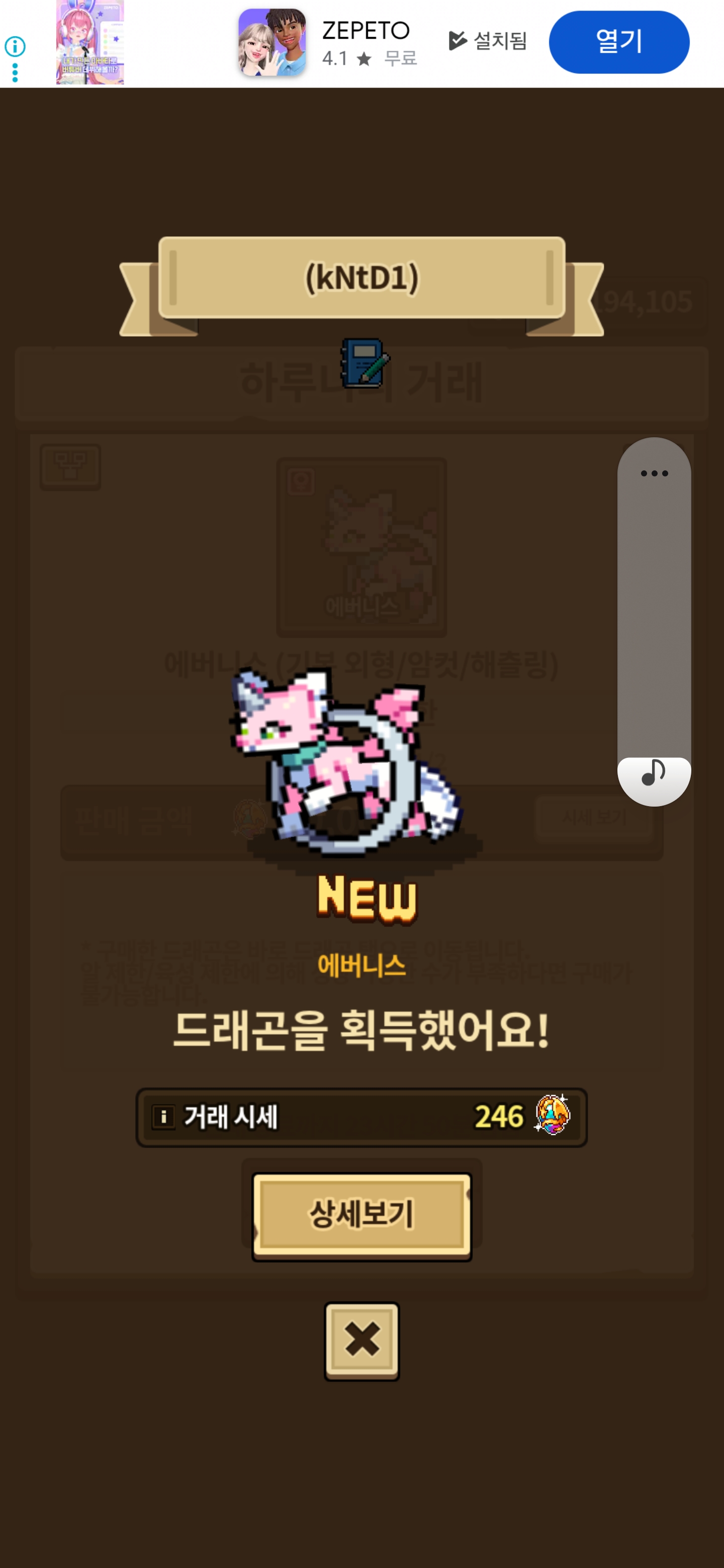The width and height of the screenshot is (724, 1568).
Task: Click the ZEPETO ad thumbnail image
Action: (90, 42)
